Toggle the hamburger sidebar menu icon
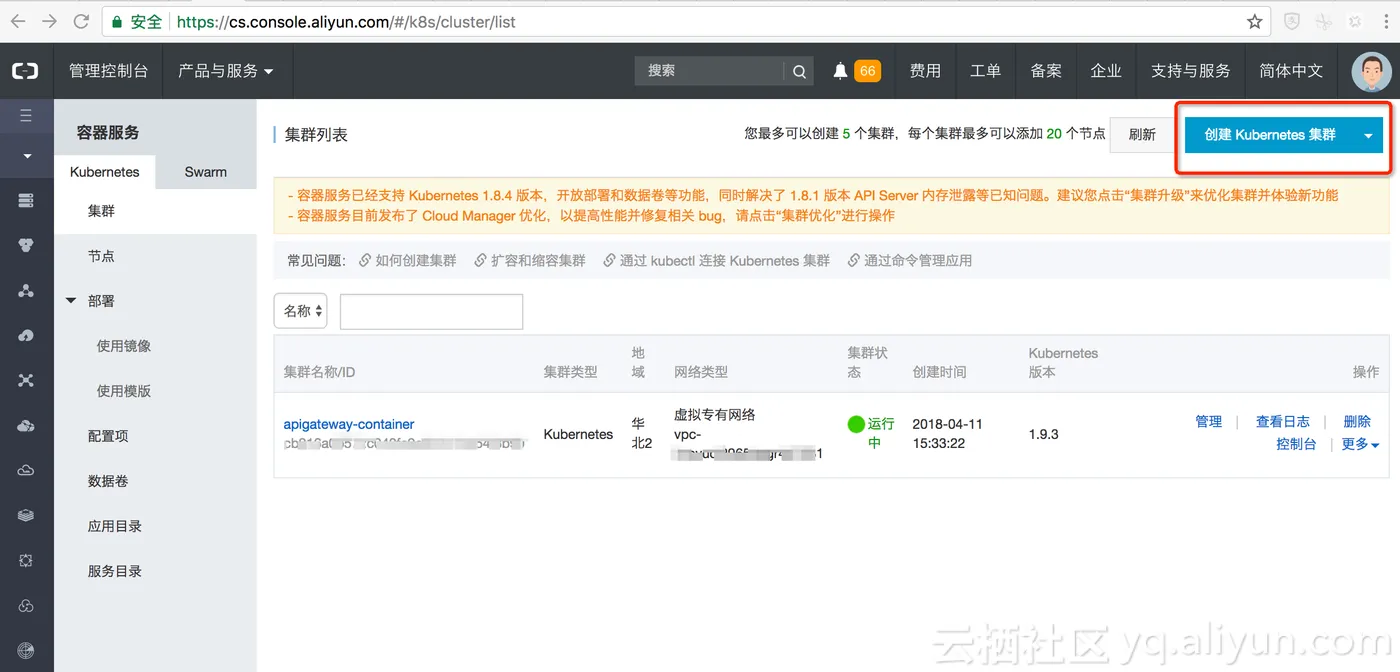Image resolution: width=1400 pixels, height=672 pixels. coord(26,116)
